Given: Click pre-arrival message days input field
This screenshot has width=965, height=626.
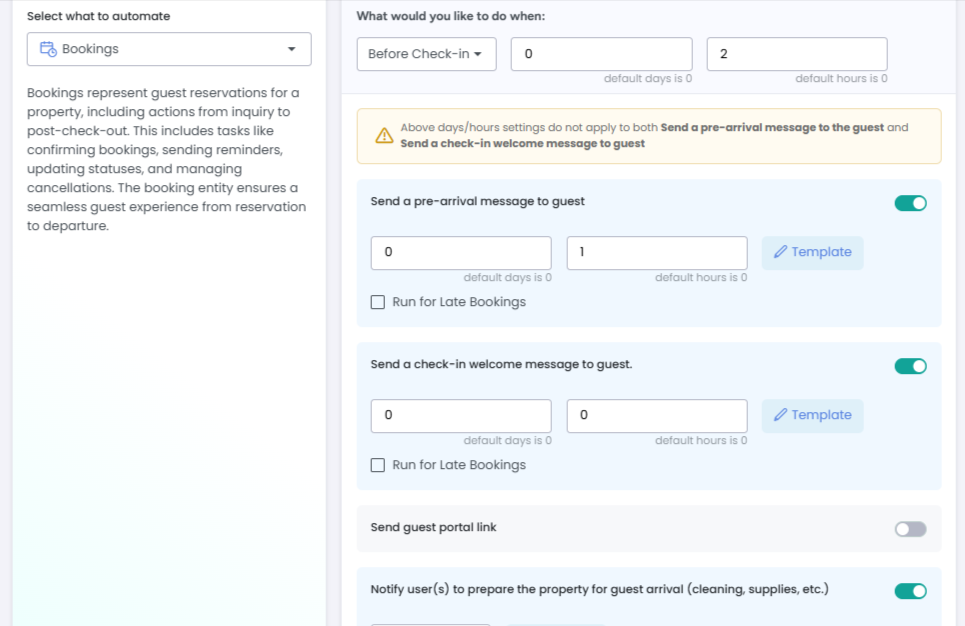Looking at the screenshot, I should click(460, 252).
